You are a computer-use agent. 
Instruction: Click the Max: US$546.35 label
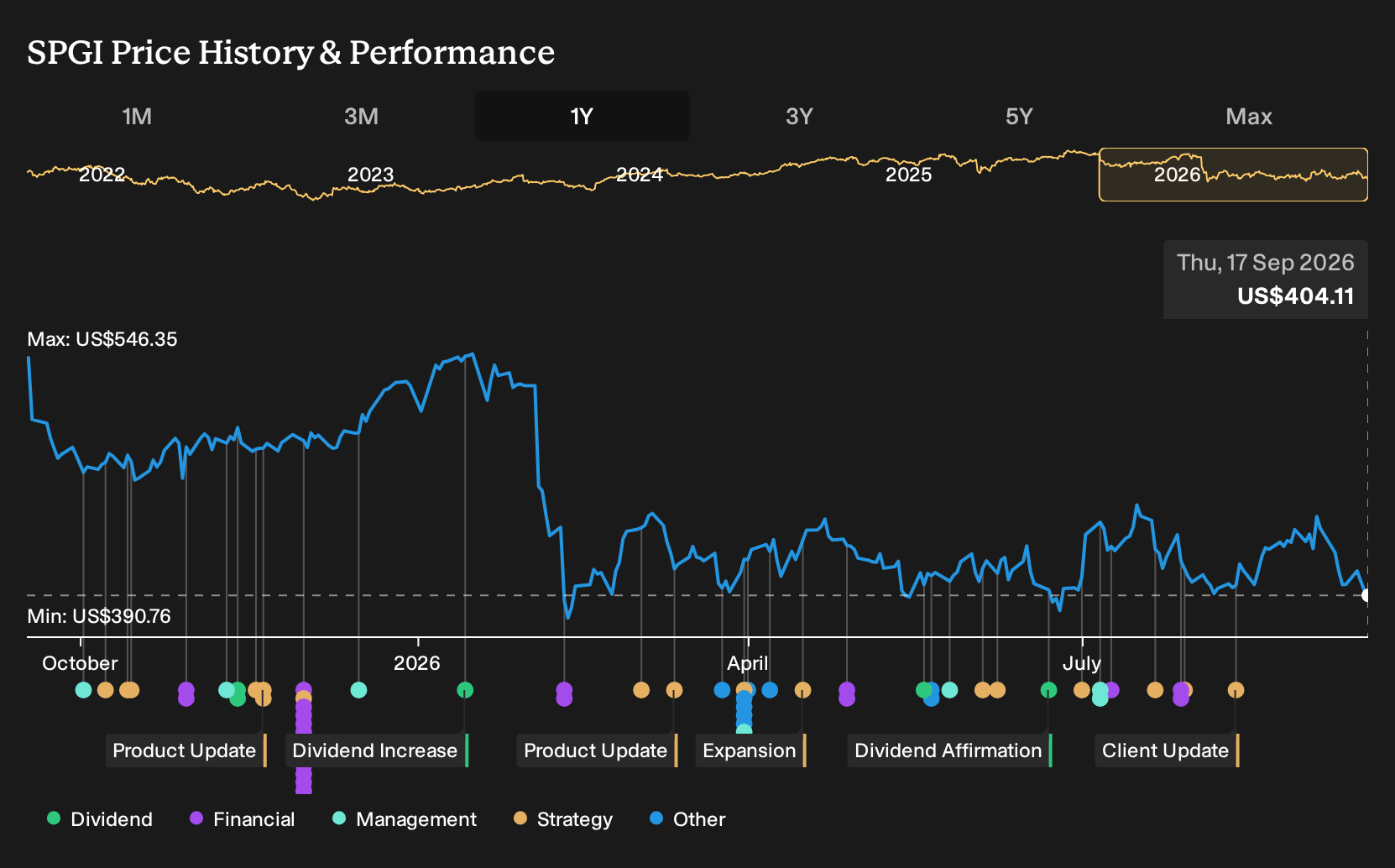tap(102, 339)
